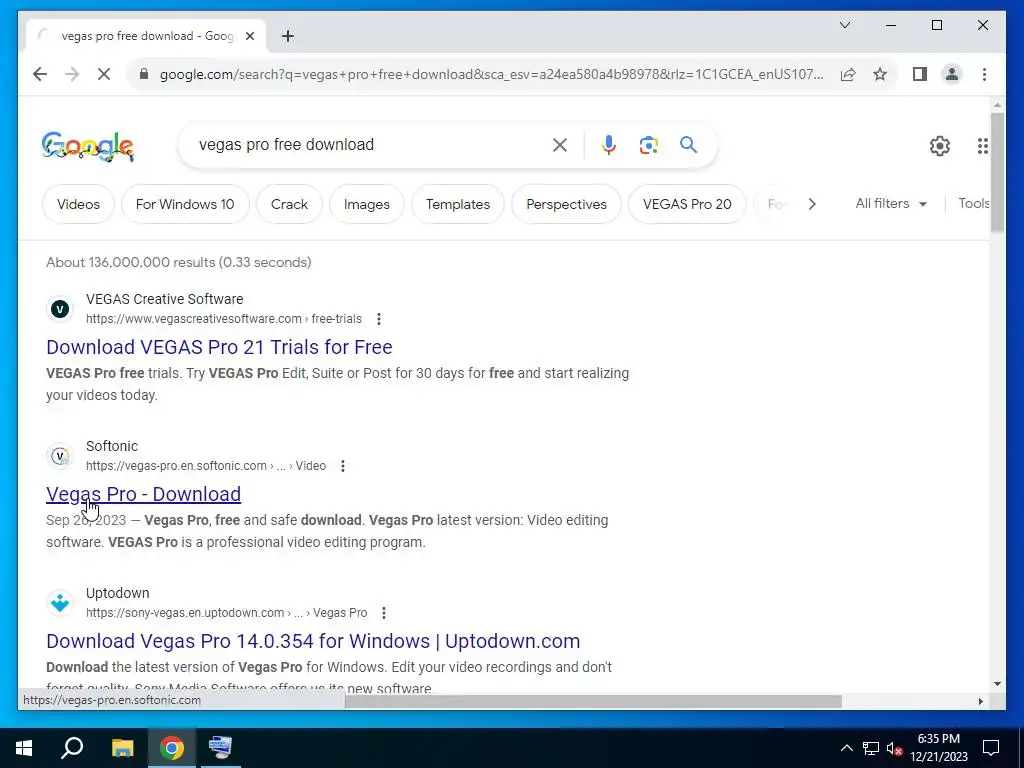
Task: Click the horizontal scrollbar thumb
Action: [593, 701]
